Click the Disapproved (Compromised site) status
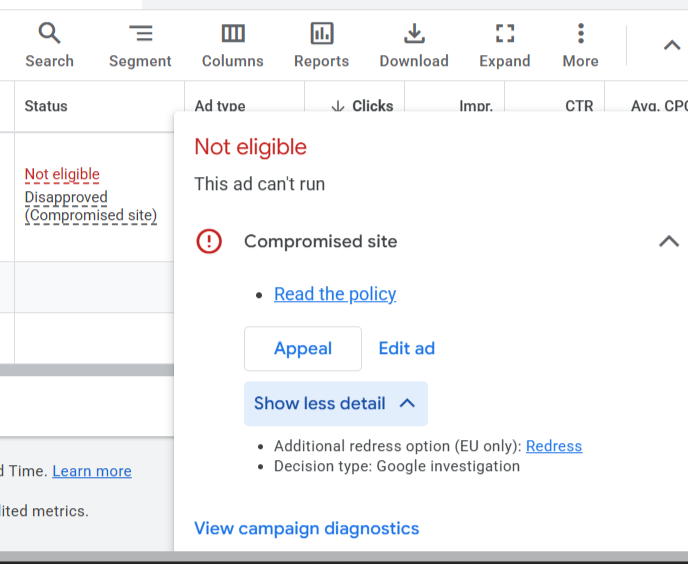This screenshot has height=564, width=688. tap(91, 206)
